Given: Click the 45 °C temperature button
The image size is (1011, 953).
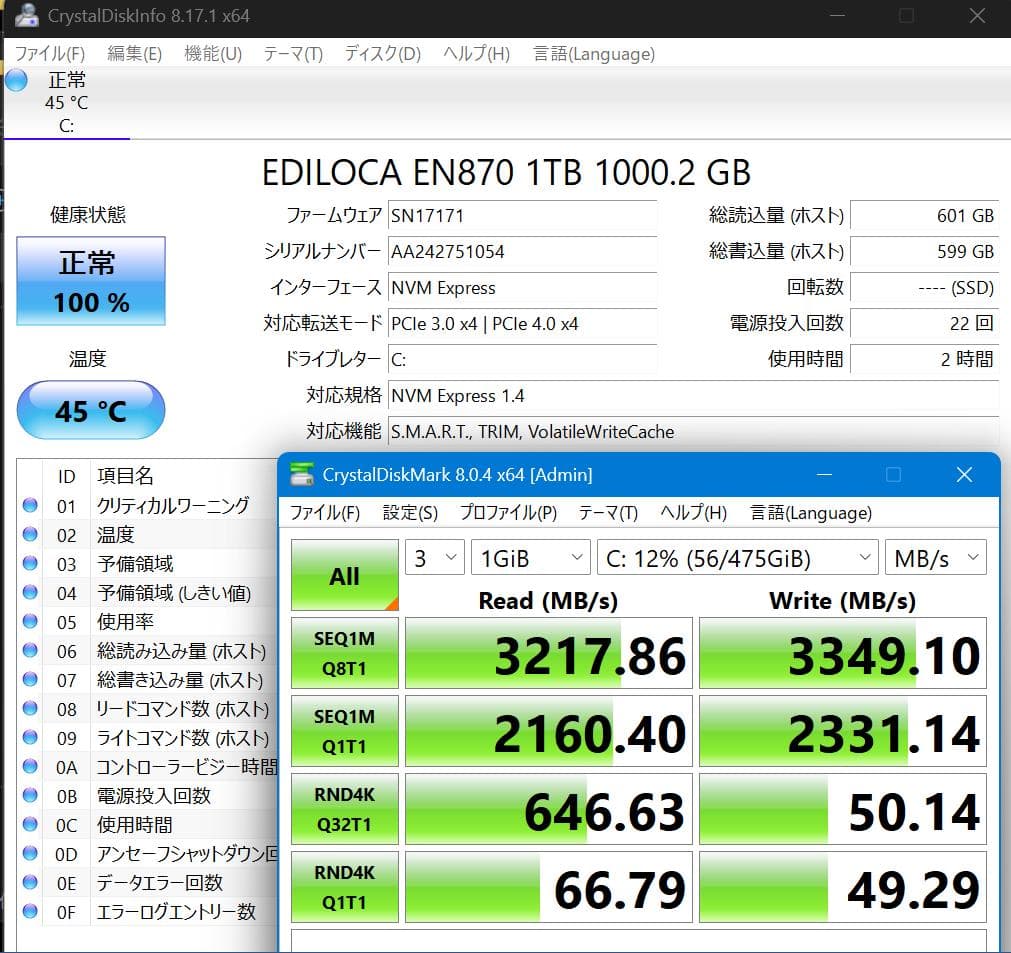Looking at the screenshot, I should pos(90,410).
